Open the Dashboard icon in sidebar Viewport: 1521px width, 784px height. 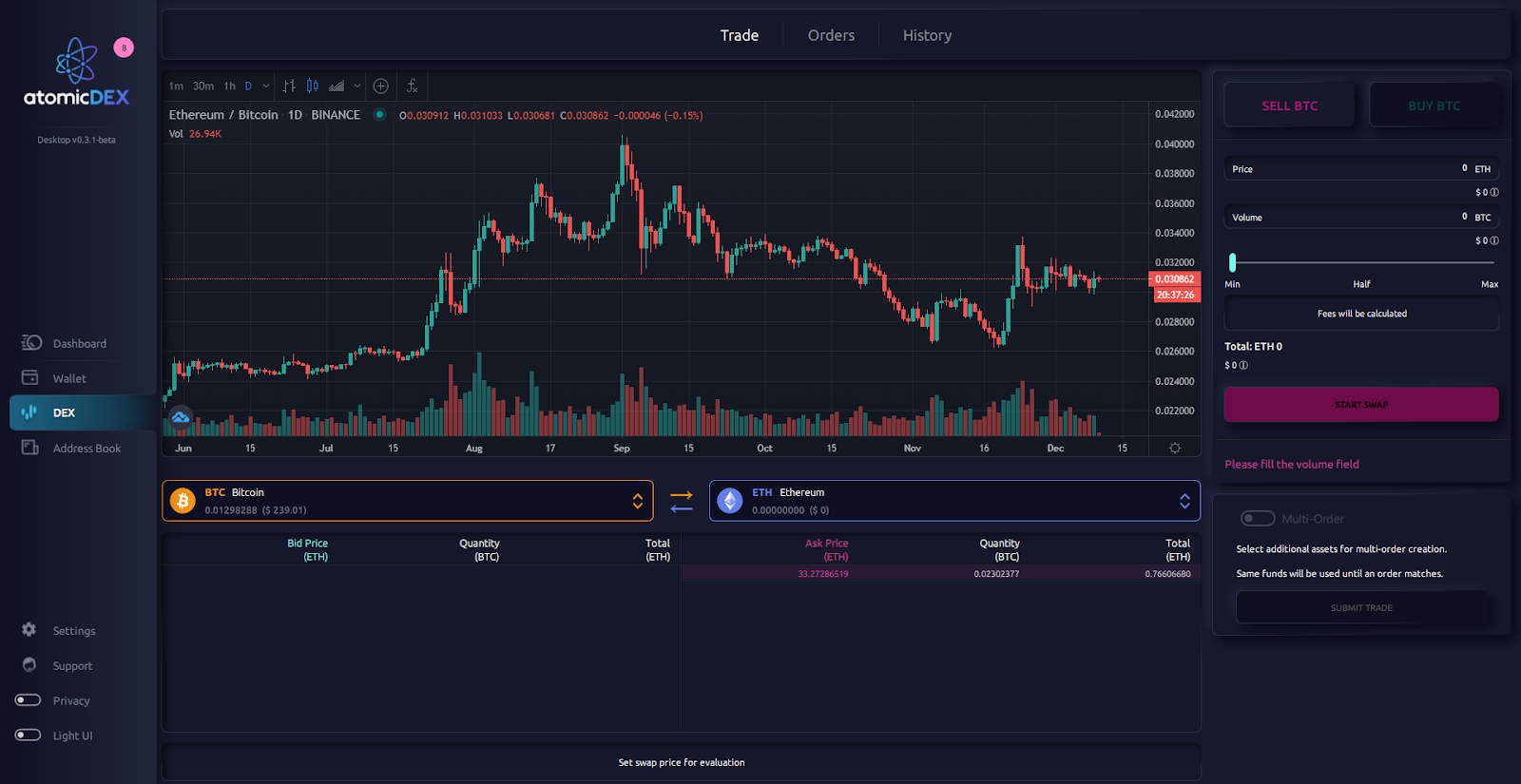click(31, 343)
